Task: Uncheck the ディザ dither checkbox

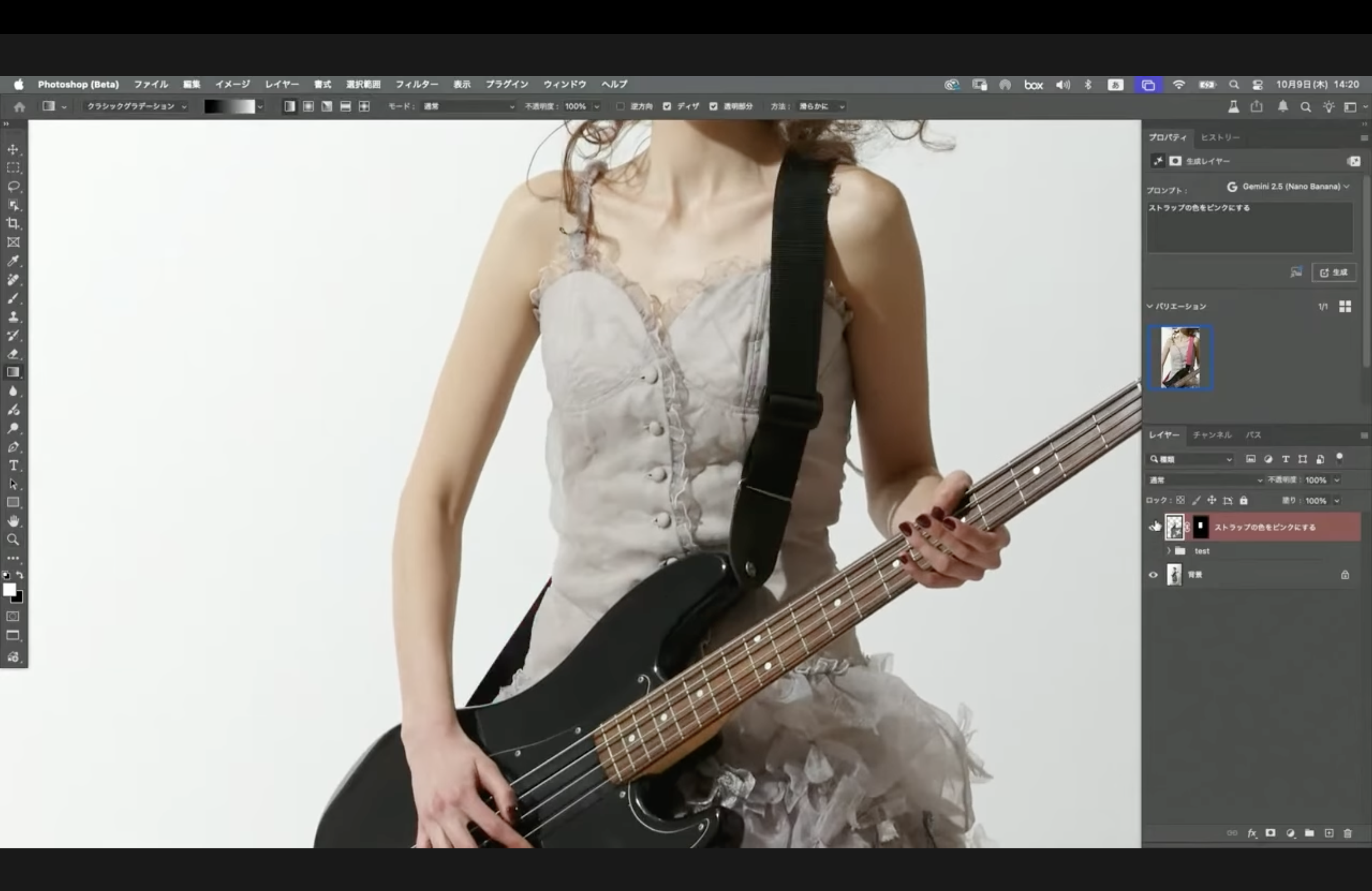Action: tap(667, 106)
